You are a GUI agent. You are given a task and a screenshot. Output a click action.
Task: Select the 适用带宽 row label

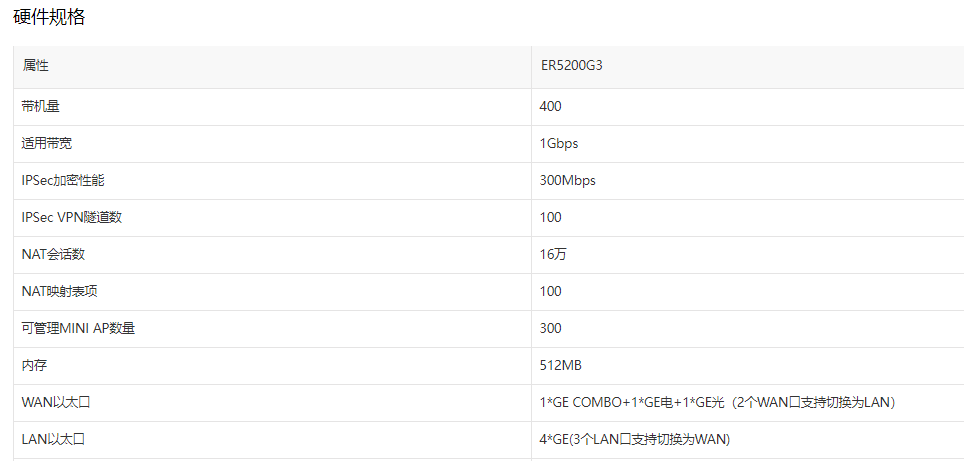[47, 143]
